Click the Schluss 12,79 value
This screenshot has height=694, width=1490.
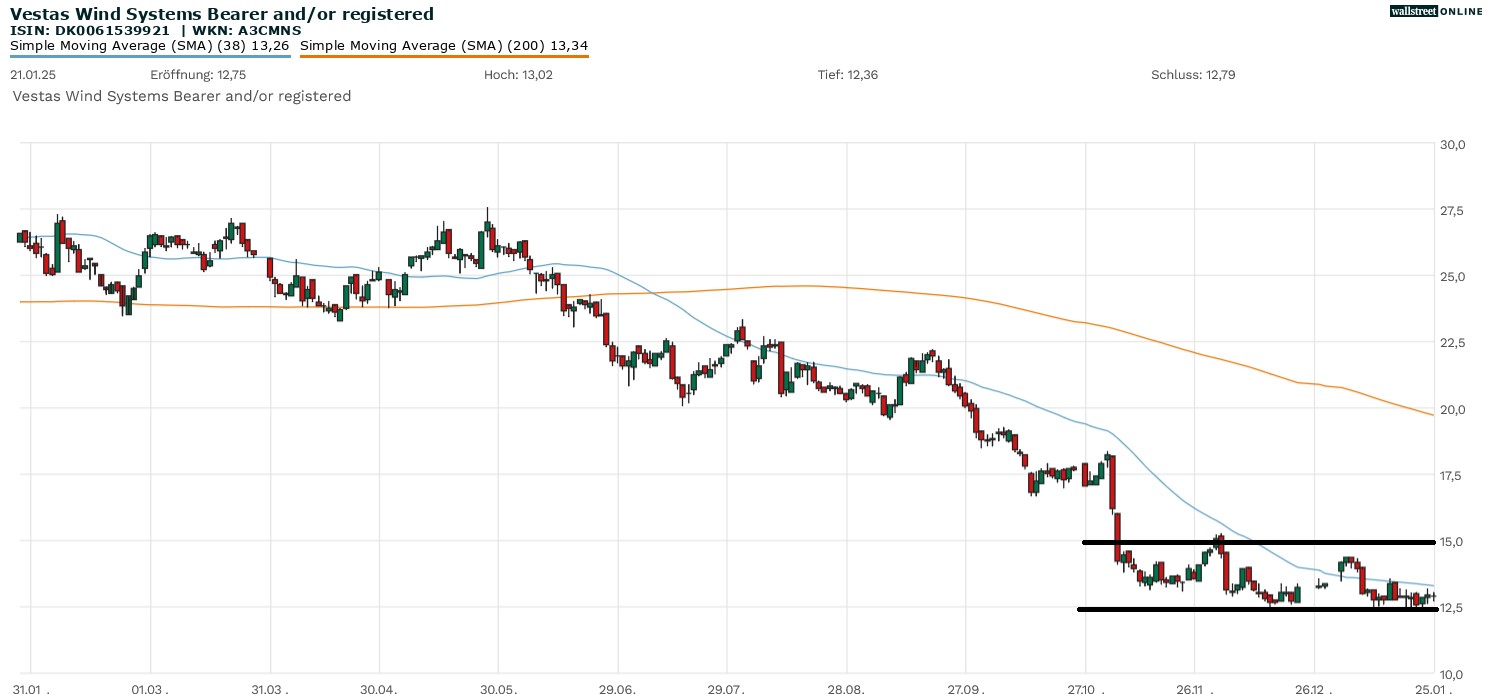(x=1193, y=75)
